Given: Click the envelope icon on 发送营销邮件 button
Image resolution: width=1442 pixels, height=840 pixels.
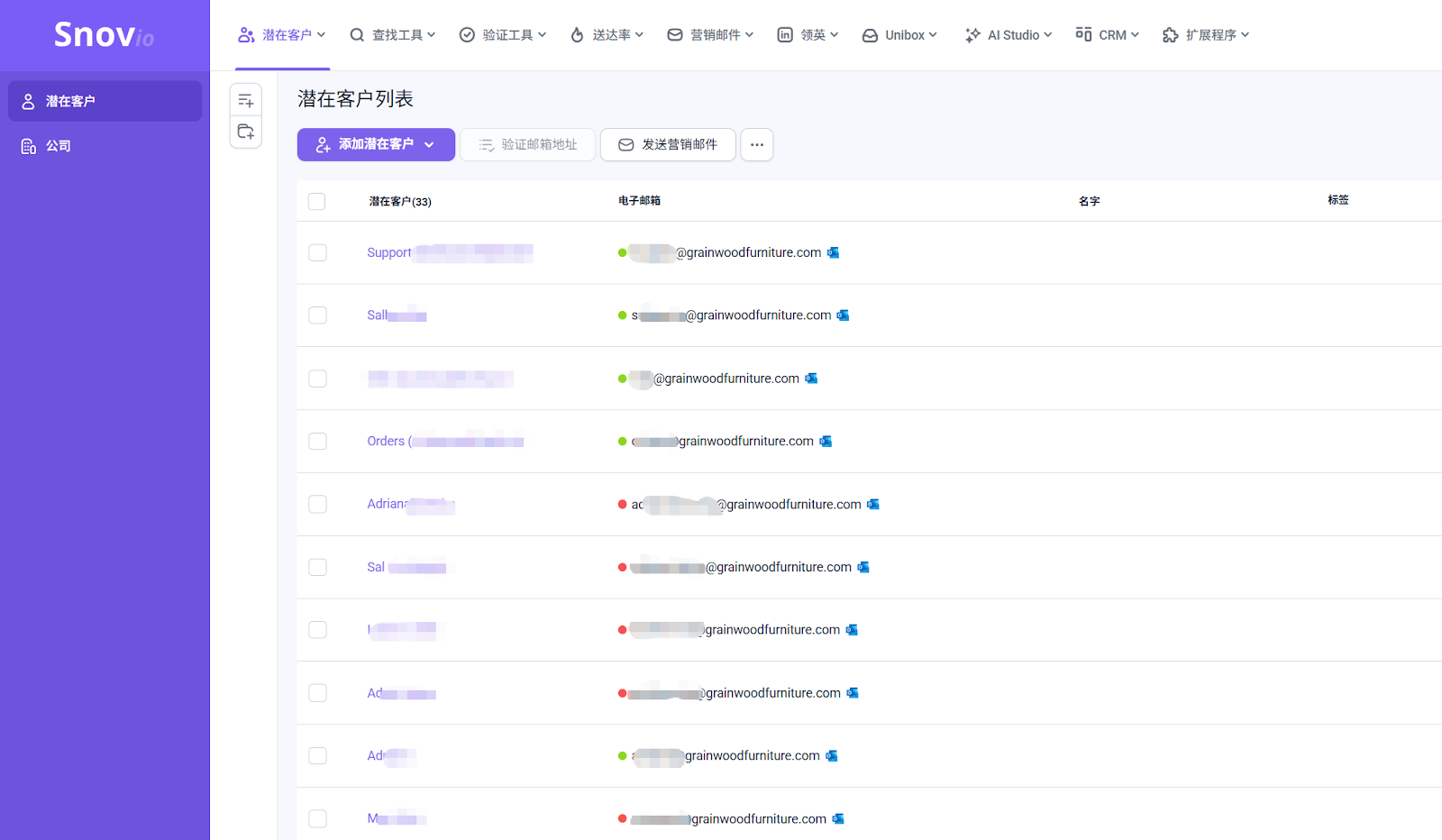Looking at the screenshot, I should pyautogui.click(x=625, y=144).
